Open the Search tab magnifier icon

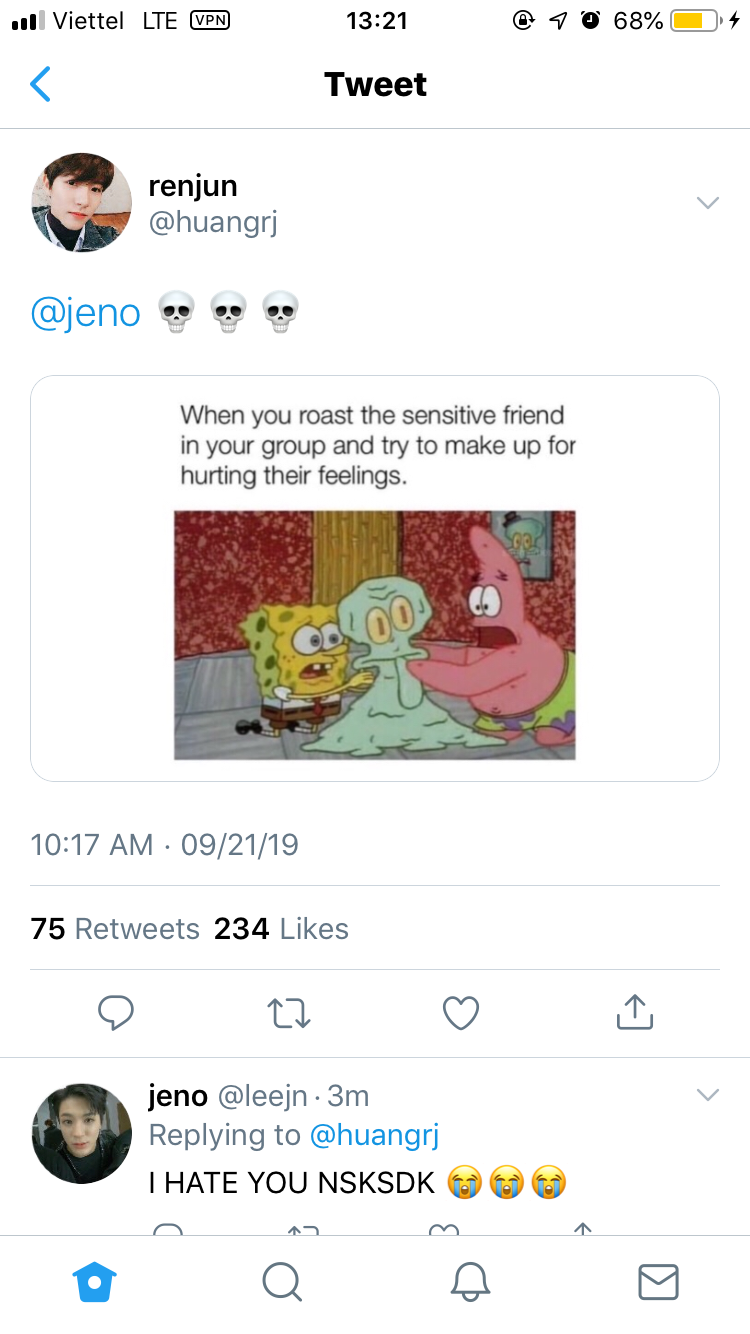(x=281, y=1281)
